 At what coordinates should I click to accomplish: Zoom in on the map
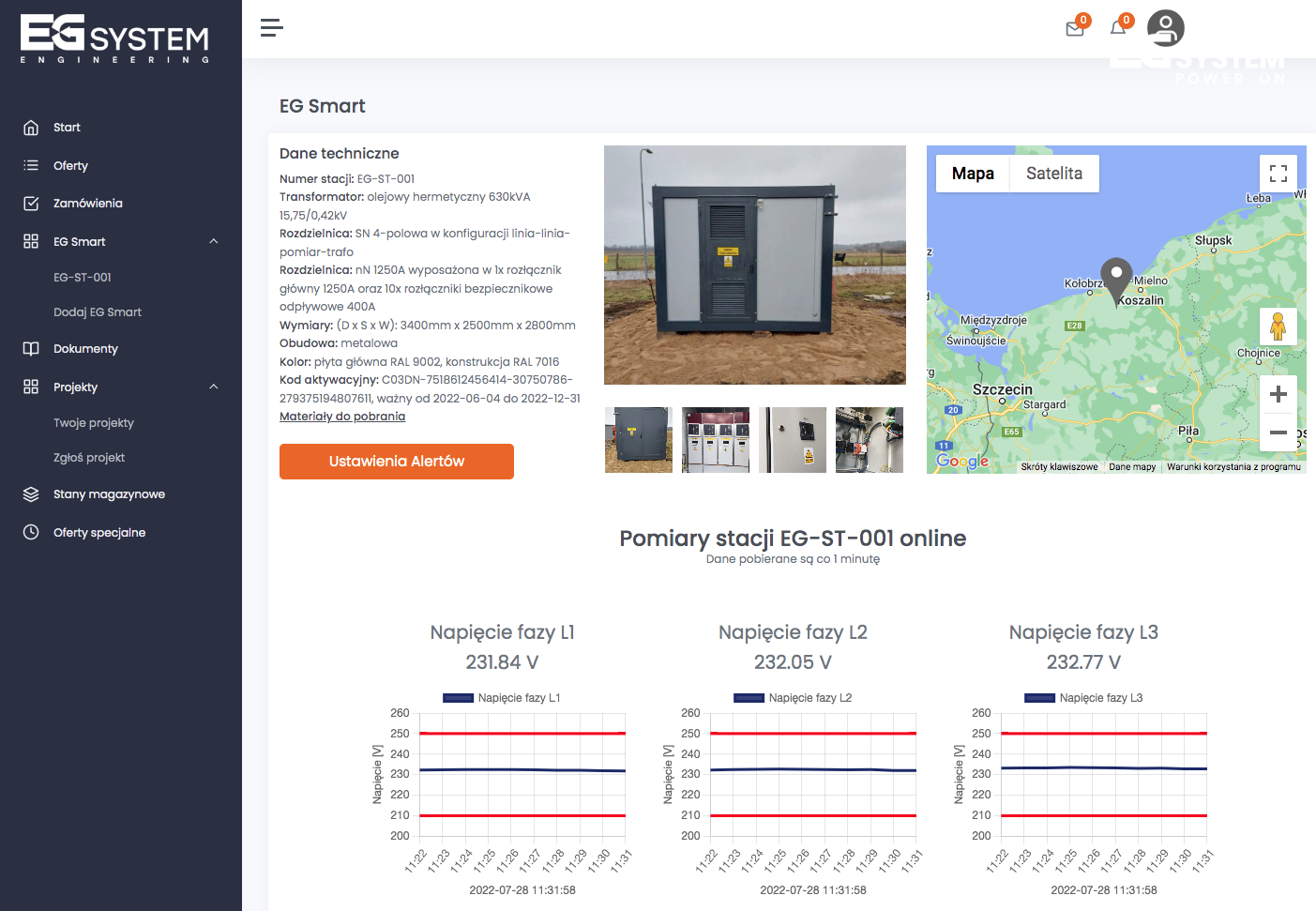[1278, 395]
